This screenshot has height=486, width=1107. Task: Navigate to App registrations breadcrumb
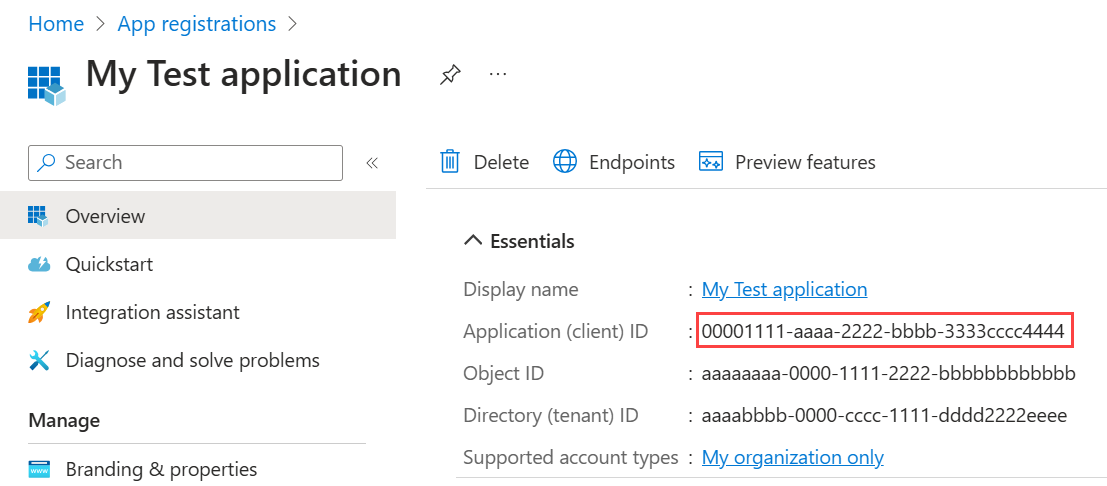click(x=197, y=24)
